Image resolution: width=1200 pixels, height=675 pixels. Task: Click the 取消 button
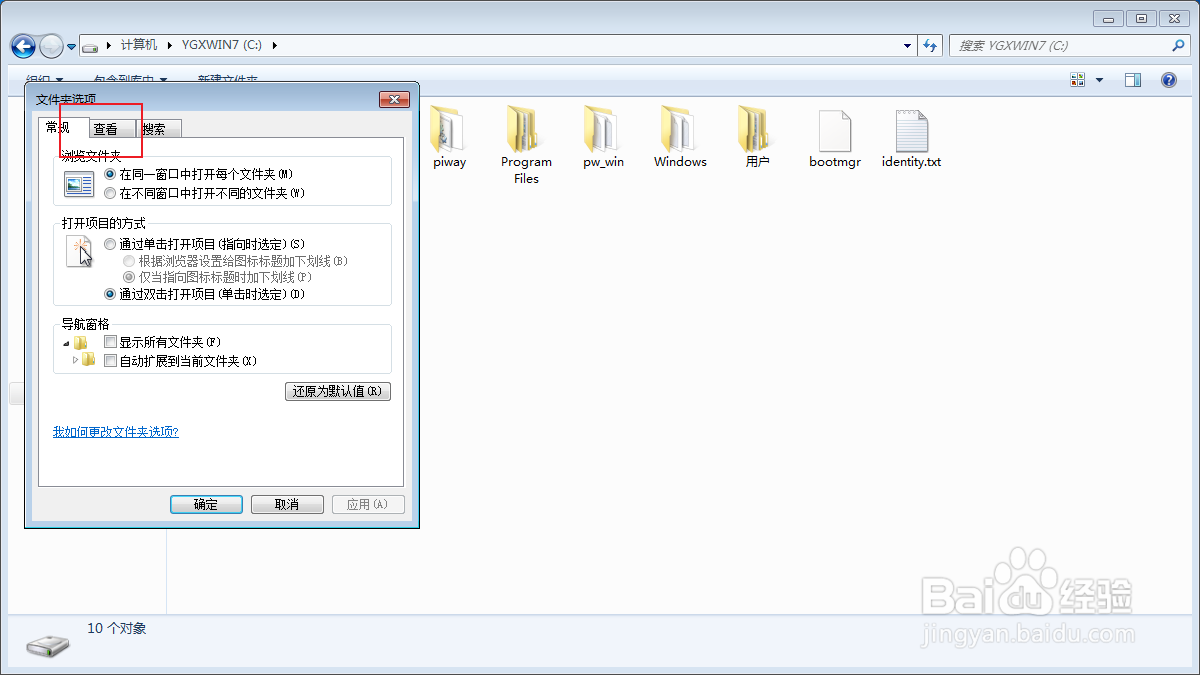[x=287, y=504]
